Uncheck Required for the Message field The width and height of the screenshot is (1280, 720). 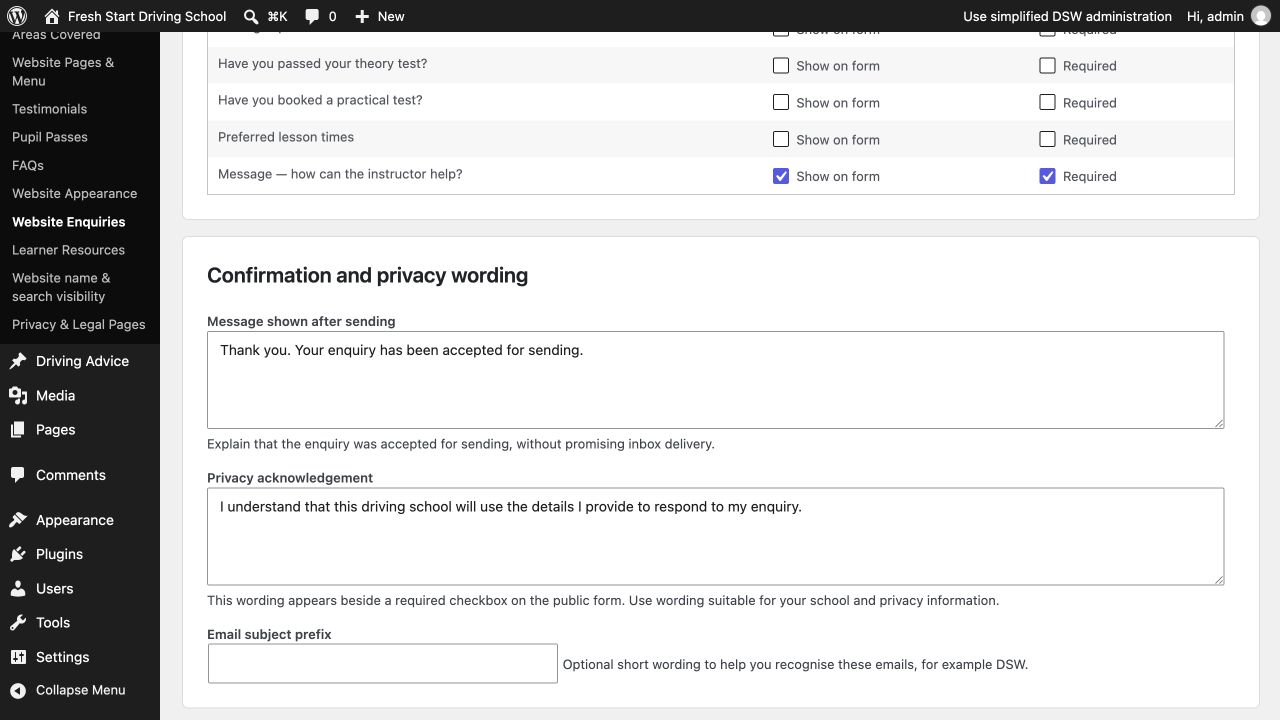click(x=1047, y=176)
